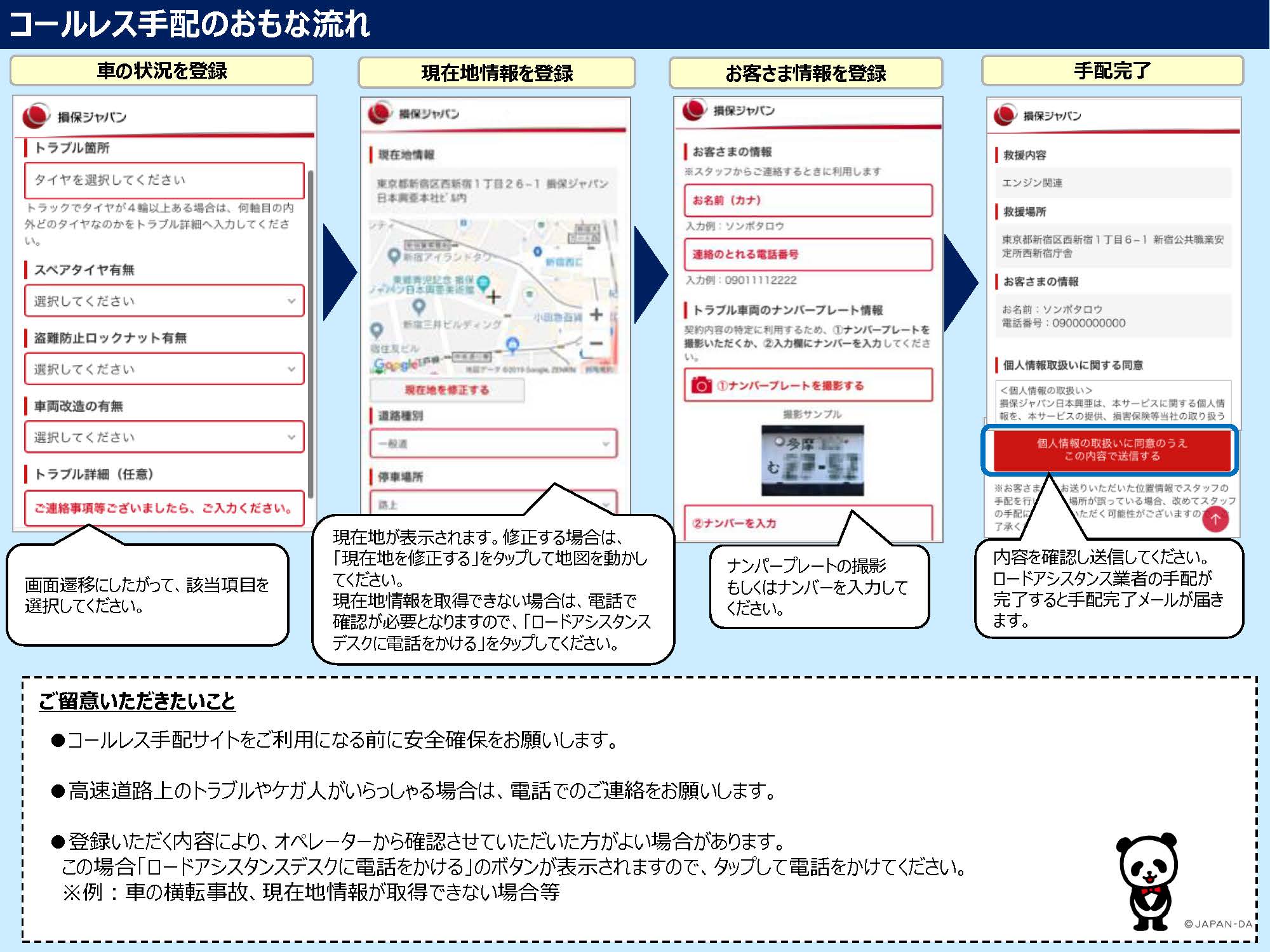
Task: Expand the 車両改造の有無 dropdown
Action: tap(164, 437)
